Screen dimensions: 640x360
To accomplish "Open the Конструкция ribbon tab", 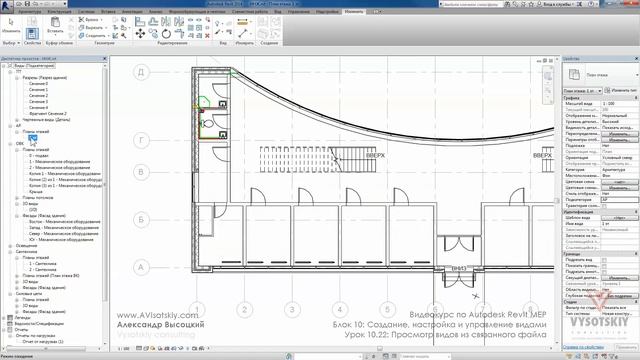I will coord(59,12).
